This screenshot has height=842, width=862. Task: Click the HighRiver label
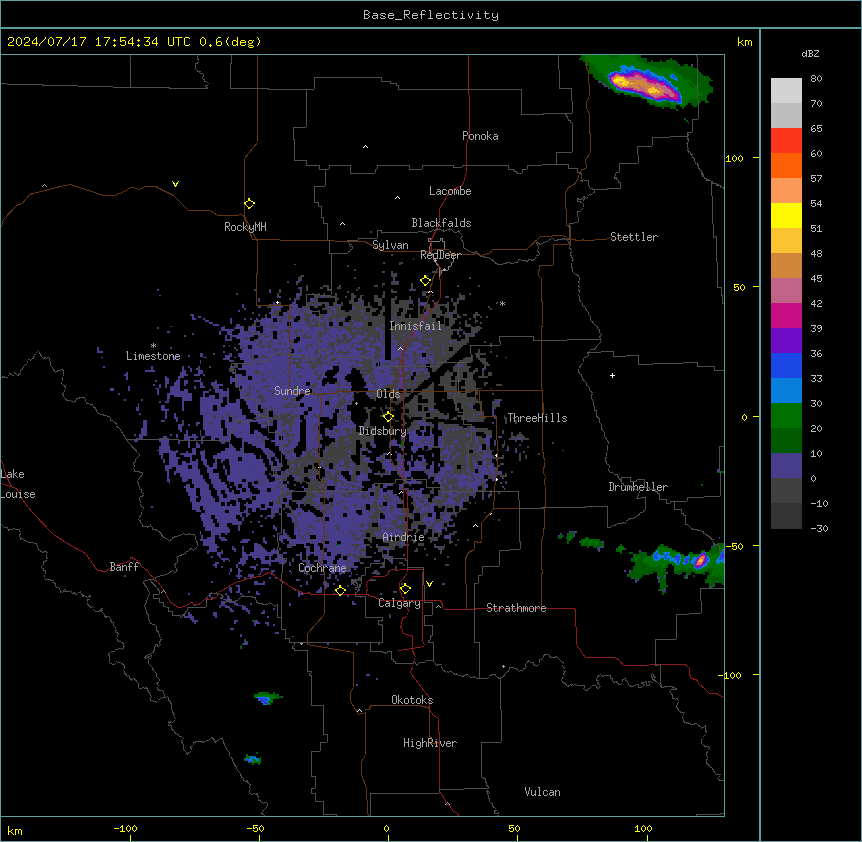click(x=430, y=743)
